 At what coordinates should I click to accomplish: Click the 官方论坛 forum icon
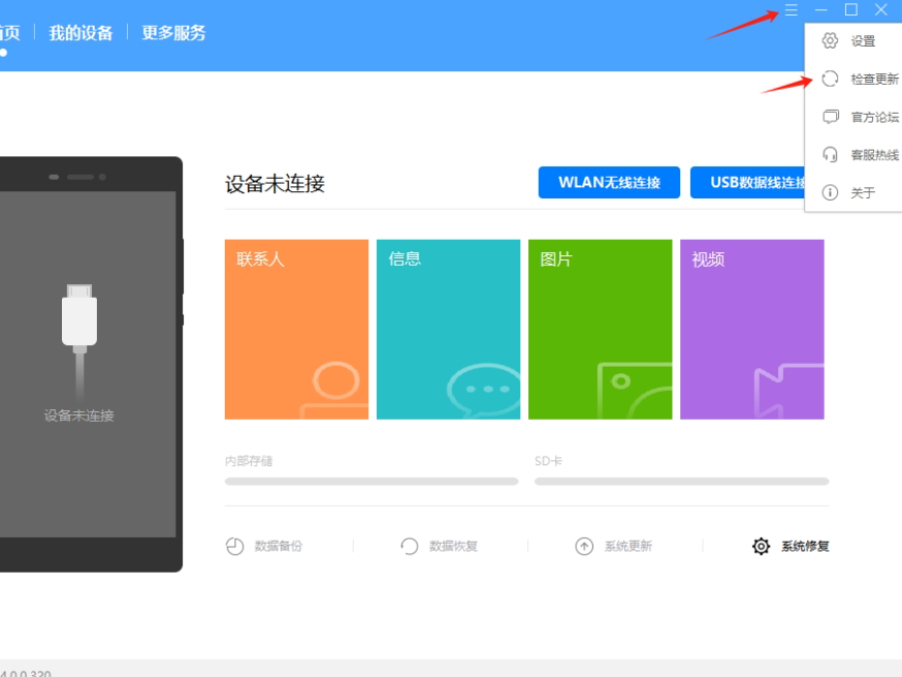(829, 117)
